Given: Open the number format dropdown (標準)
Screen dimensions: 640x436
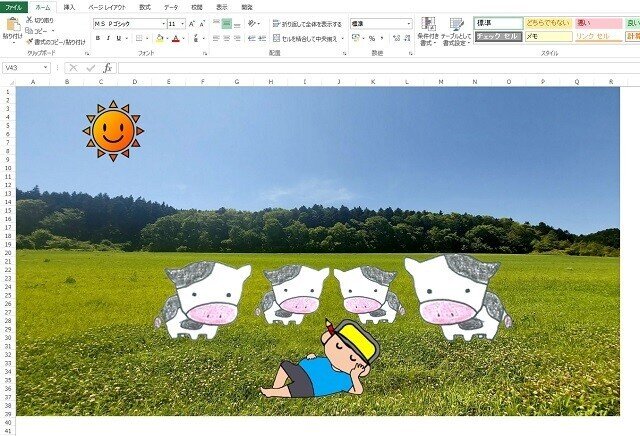Looking at the screenshot, I should pos(409,24).
